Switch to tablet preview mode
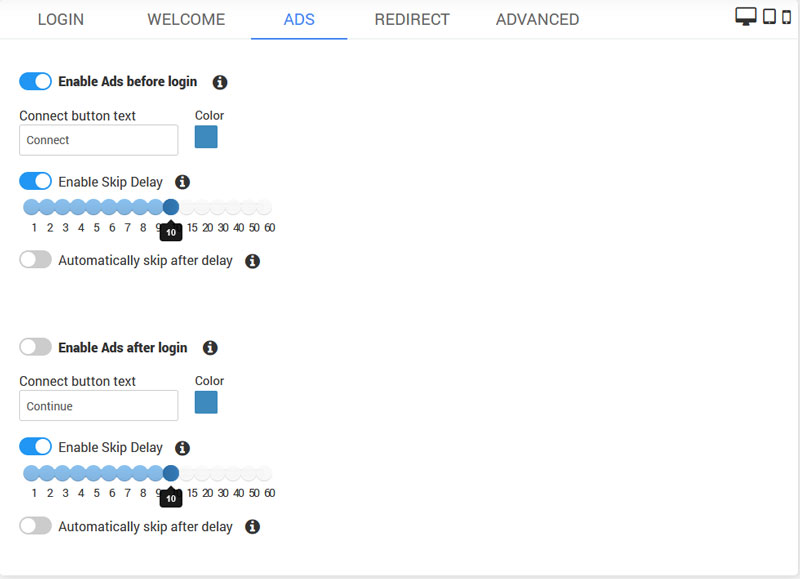The width and height of the screenshot is (800, 579). pyautogui.click(x=769, y=17)
